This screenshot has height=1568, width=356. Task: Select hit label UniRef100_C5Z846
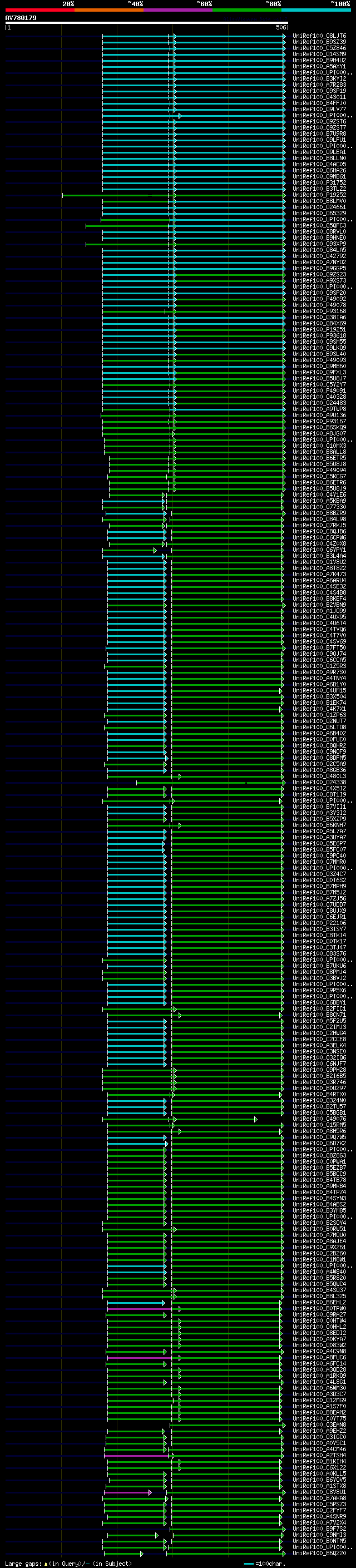(319, 48)
